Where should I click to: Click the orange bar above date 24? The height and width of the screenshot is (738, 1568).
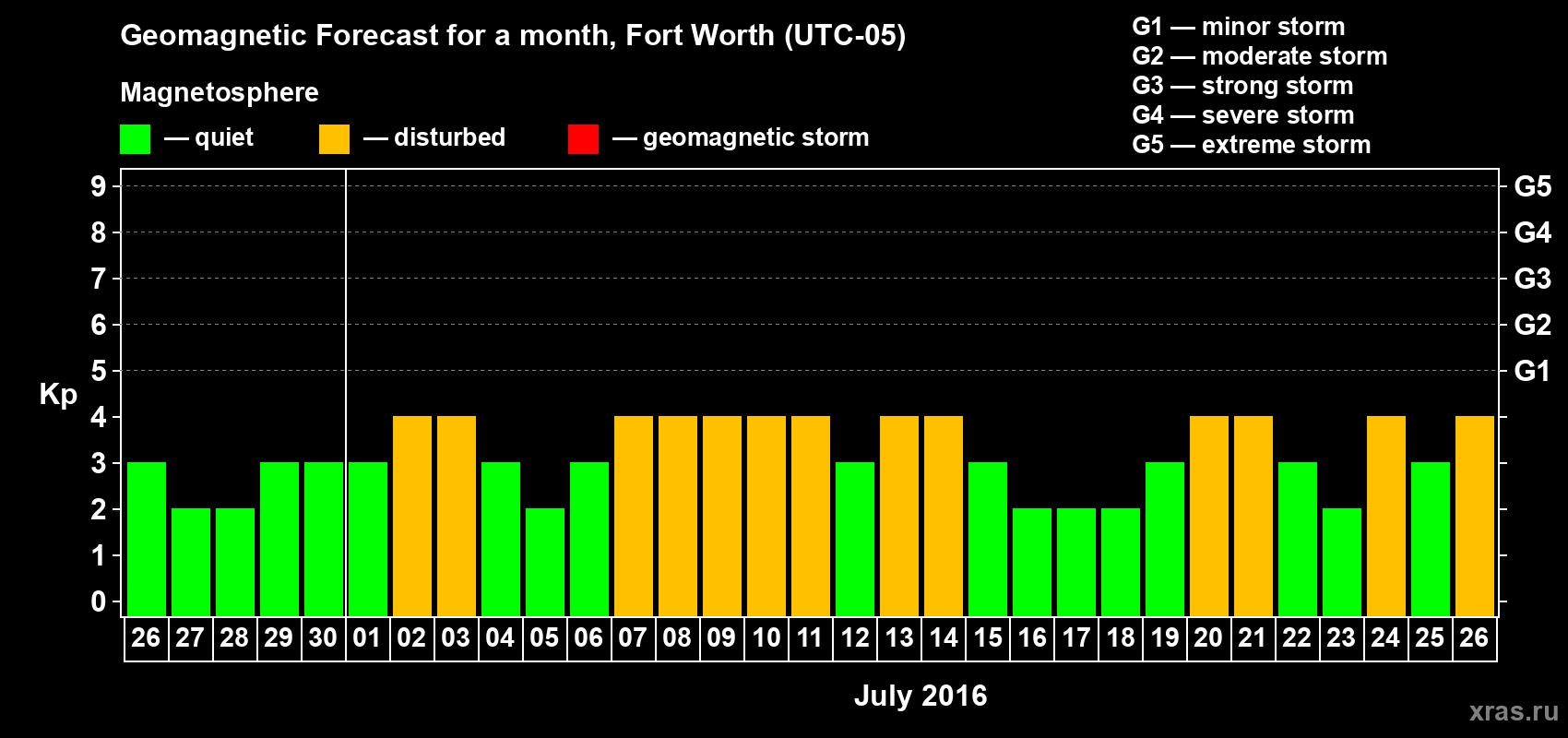1386,517
